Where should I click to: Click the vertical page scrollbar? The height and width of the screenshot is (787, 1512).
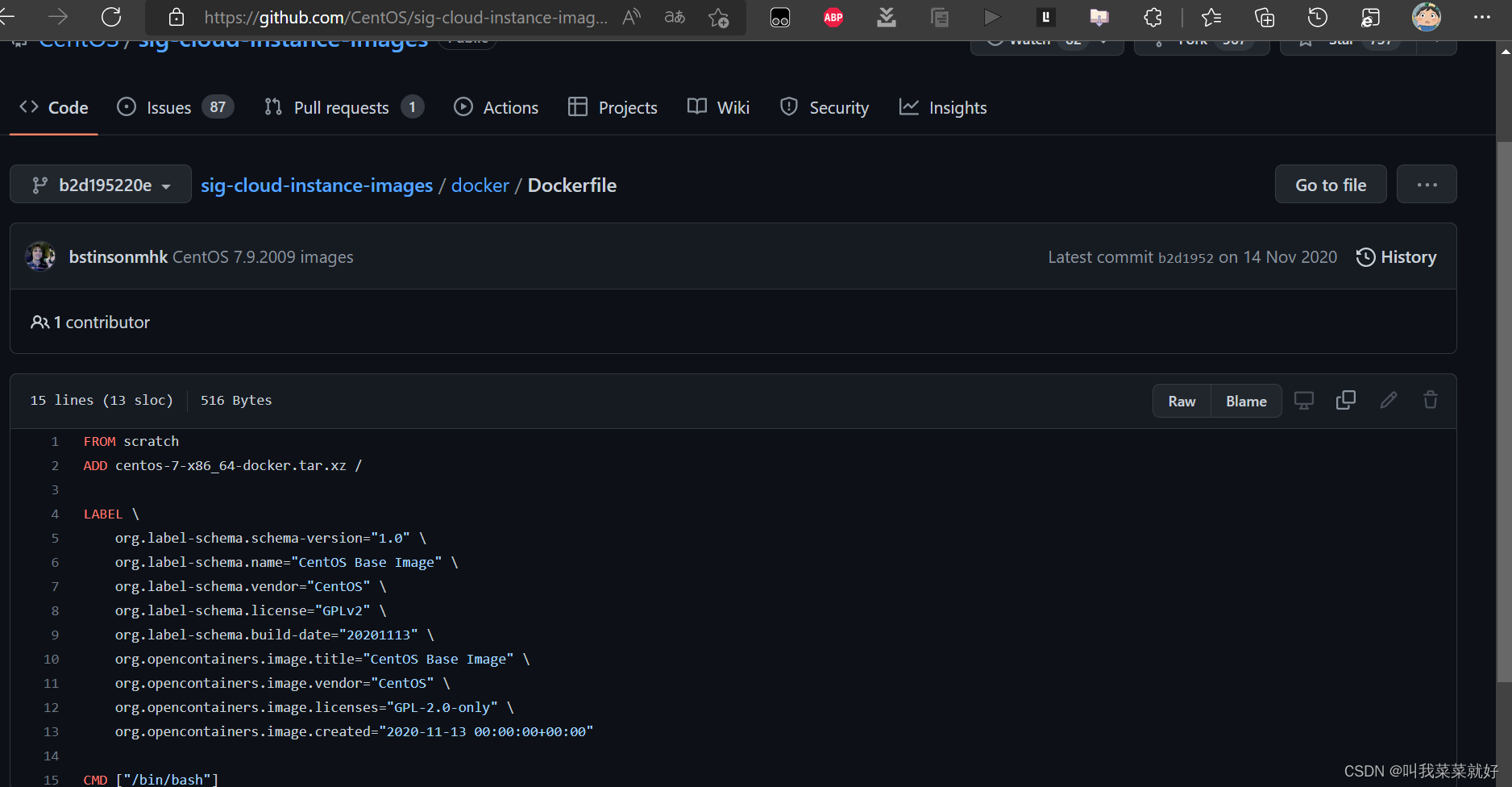coord(1504,411)
